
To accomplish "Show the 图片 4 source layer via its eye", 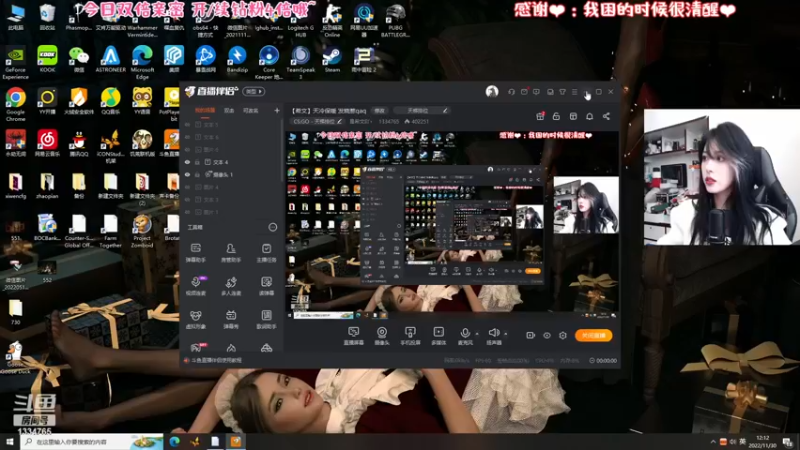I will tap(187, 187).
